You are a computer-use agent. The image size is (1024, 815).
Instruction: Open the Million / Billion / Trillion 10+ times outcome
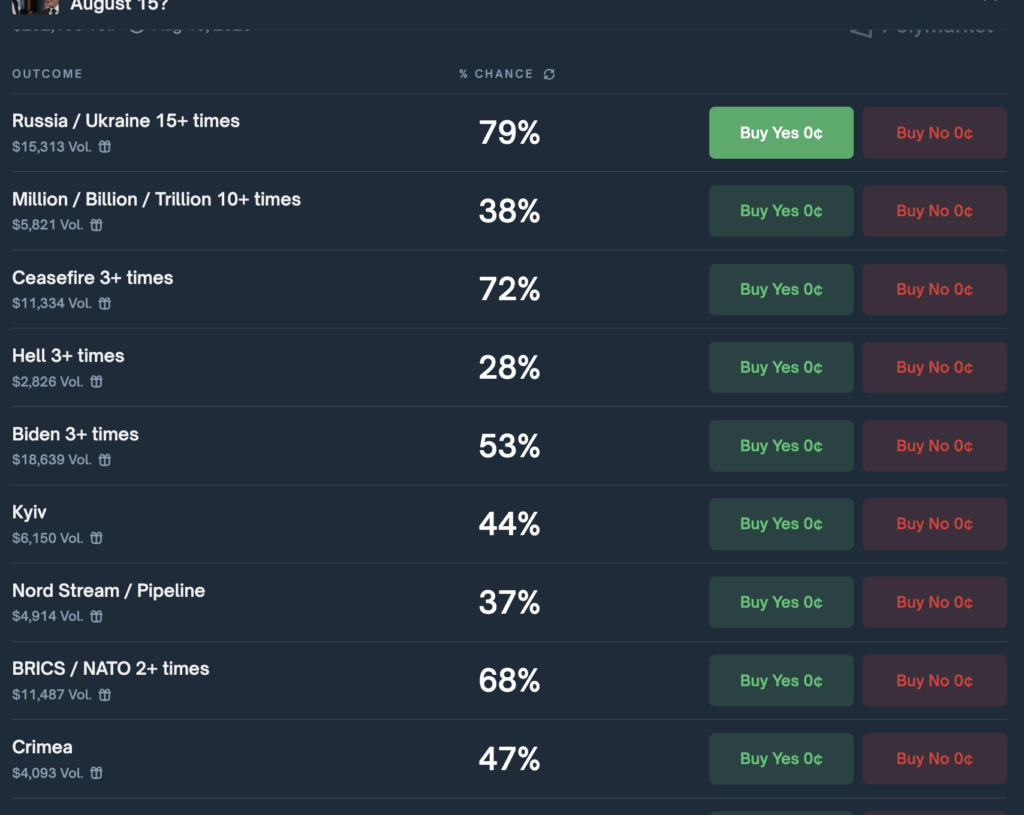156,199
